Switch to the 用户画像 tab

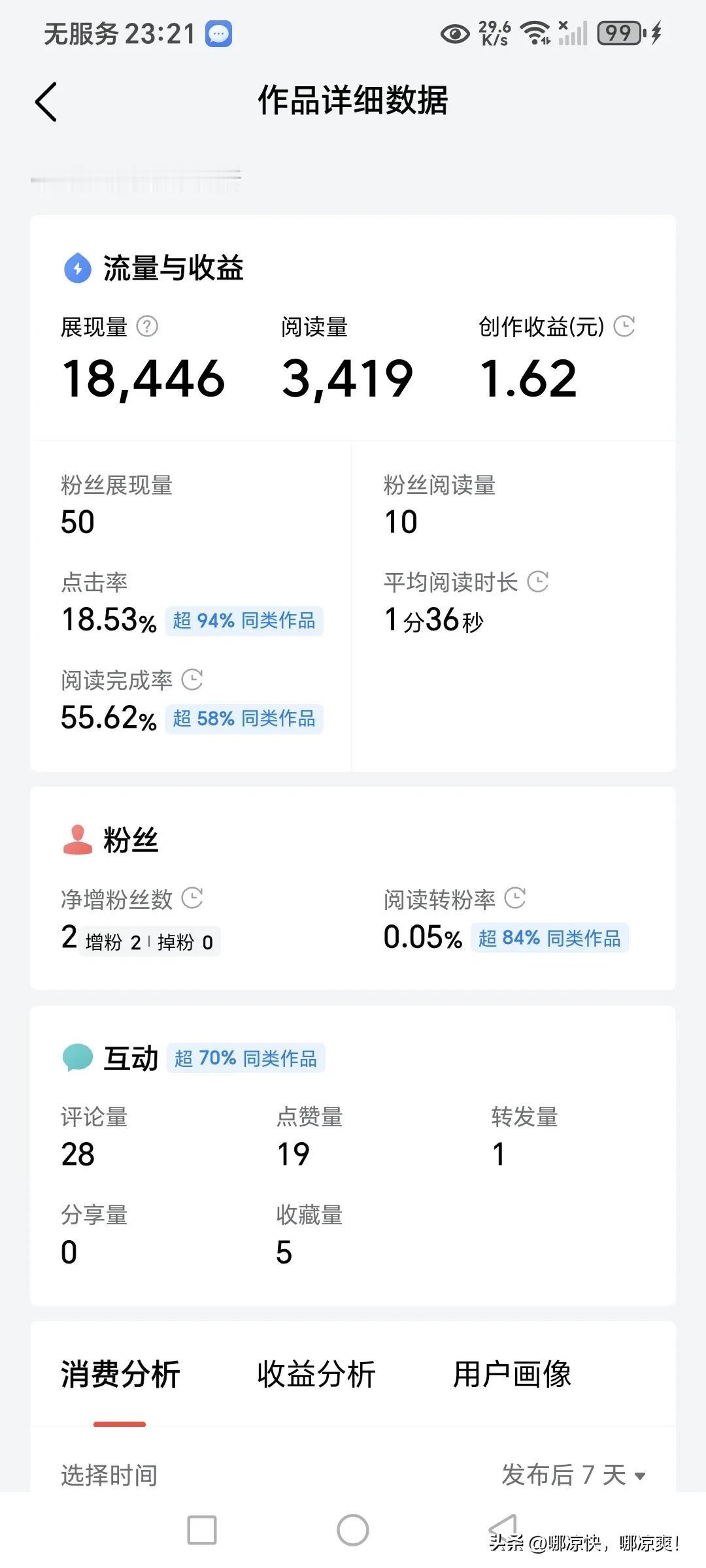tap(512, 1375)
